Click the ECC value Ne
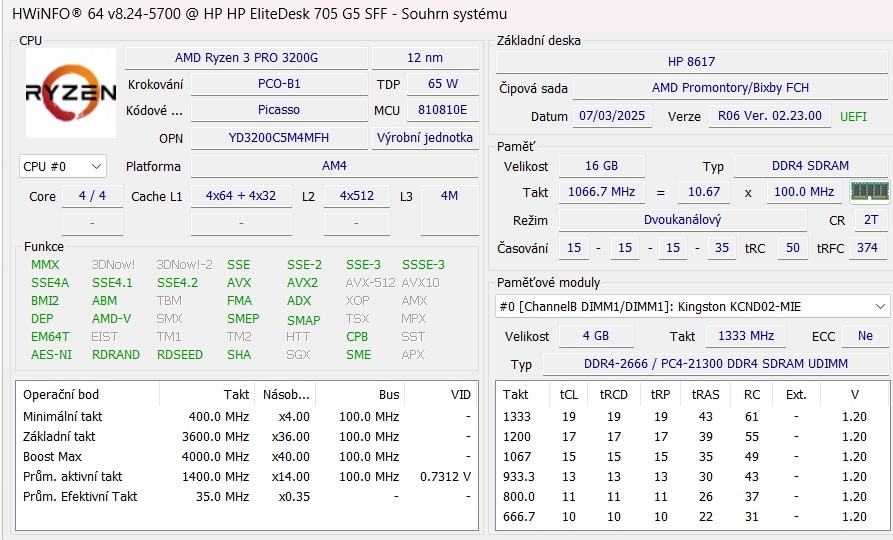 coord(866,336)
